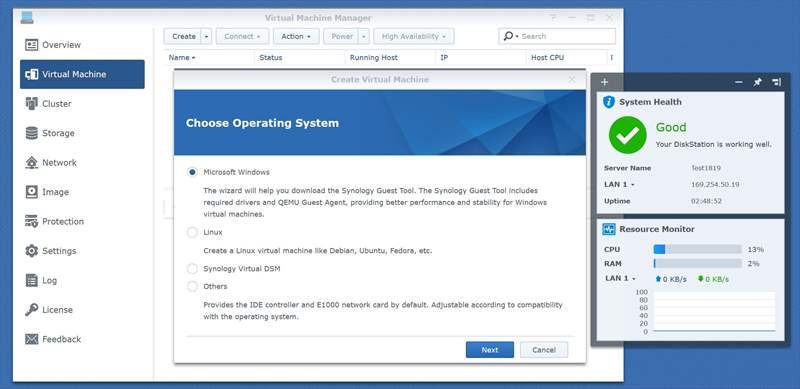Open the Protection section
The width and height of the screenshot is (800, 389).
coord(82,222)
